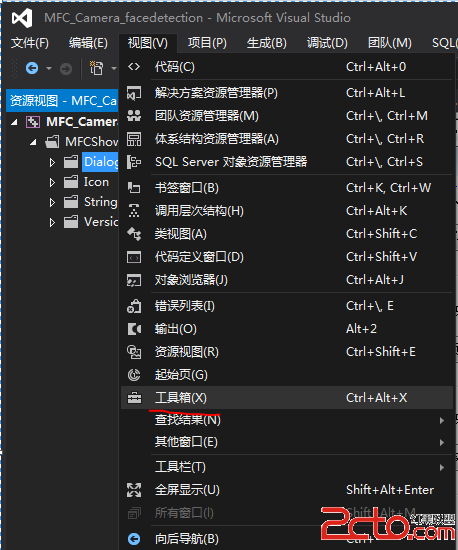The image size is (458, 550).
Task: Select the Versic tree item label
Action: click(x=101, y=222)
